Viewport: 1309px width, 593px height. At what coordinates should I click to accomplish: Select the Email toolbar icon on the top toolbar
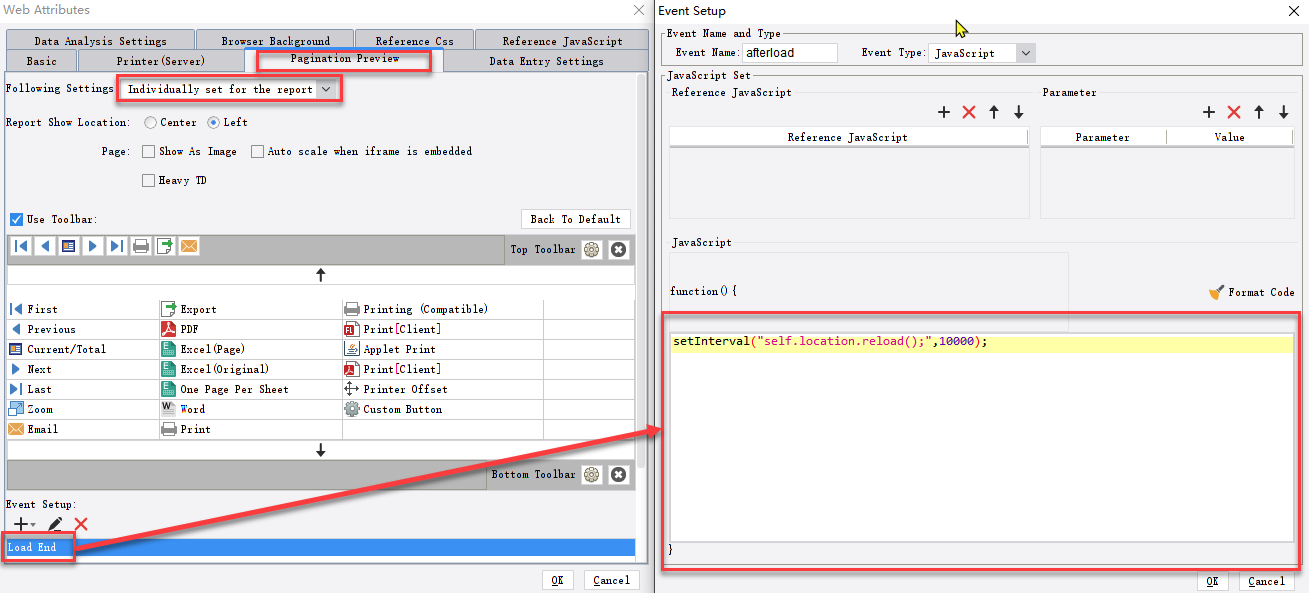click(x=189, y=246)
